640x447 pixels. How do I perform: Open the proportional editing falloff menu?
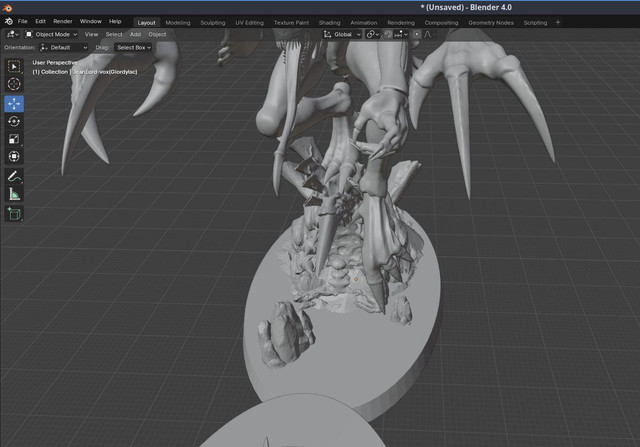pyautogui.click(x=428, y=34)
